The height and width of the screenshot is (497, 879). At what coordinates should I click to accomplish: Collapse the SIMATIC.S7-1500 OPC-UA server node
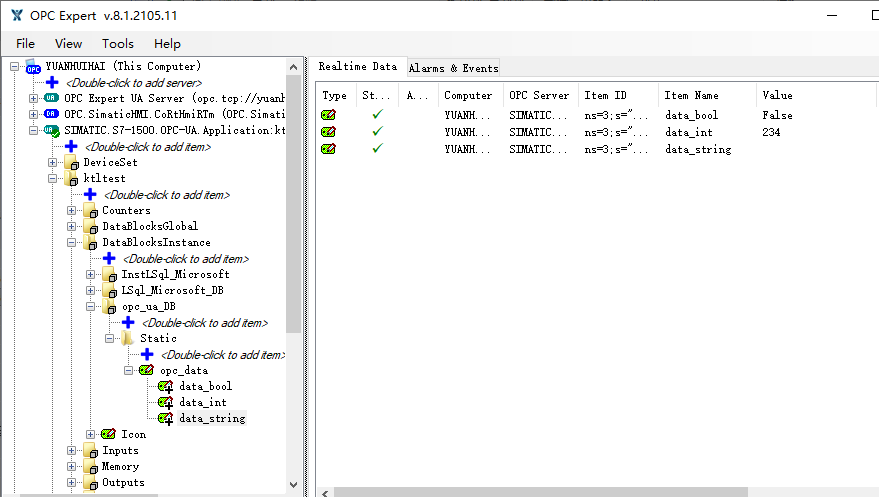[x=34, y=130]
